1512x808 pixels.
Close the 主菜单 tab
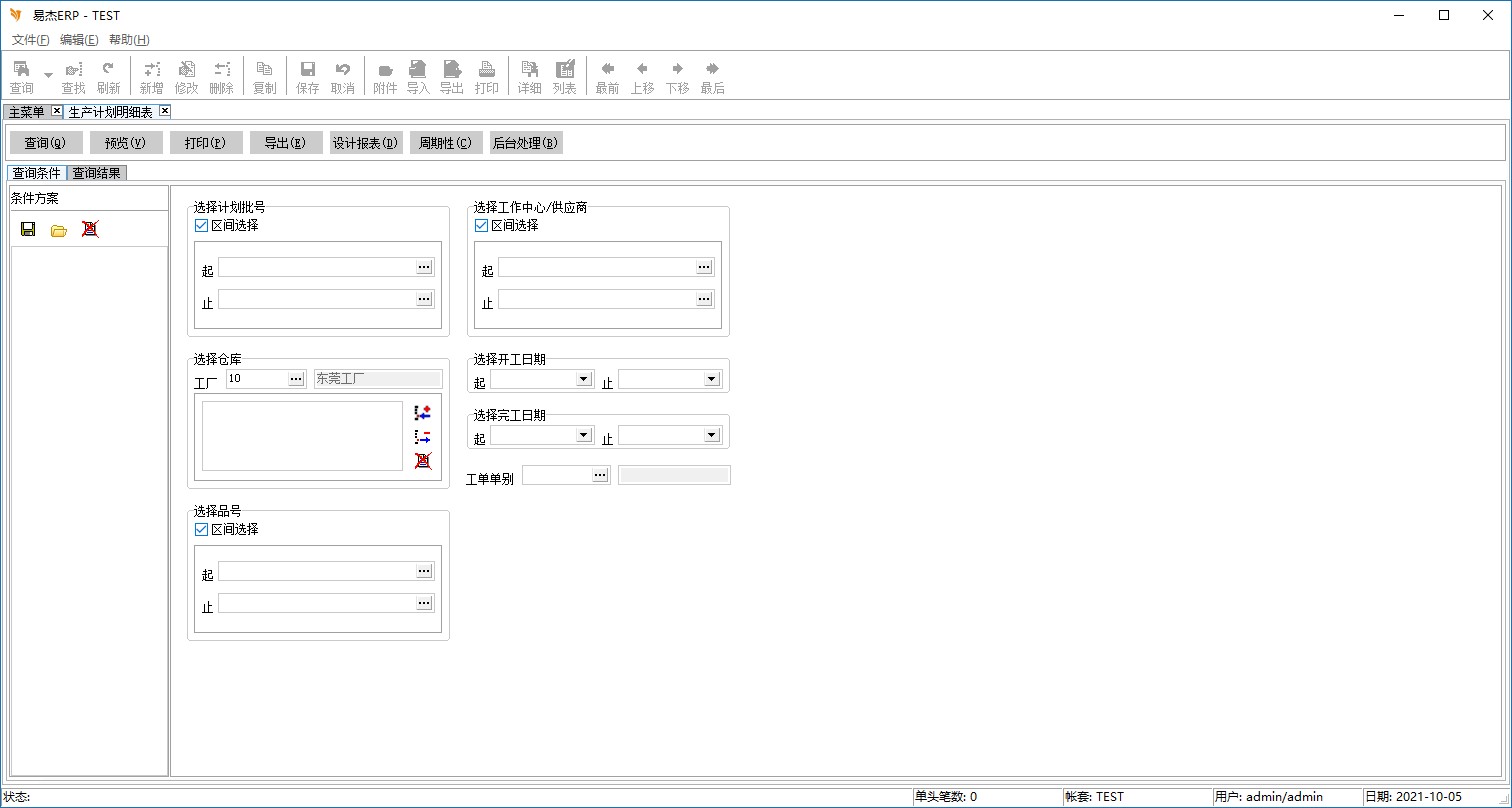56,111
